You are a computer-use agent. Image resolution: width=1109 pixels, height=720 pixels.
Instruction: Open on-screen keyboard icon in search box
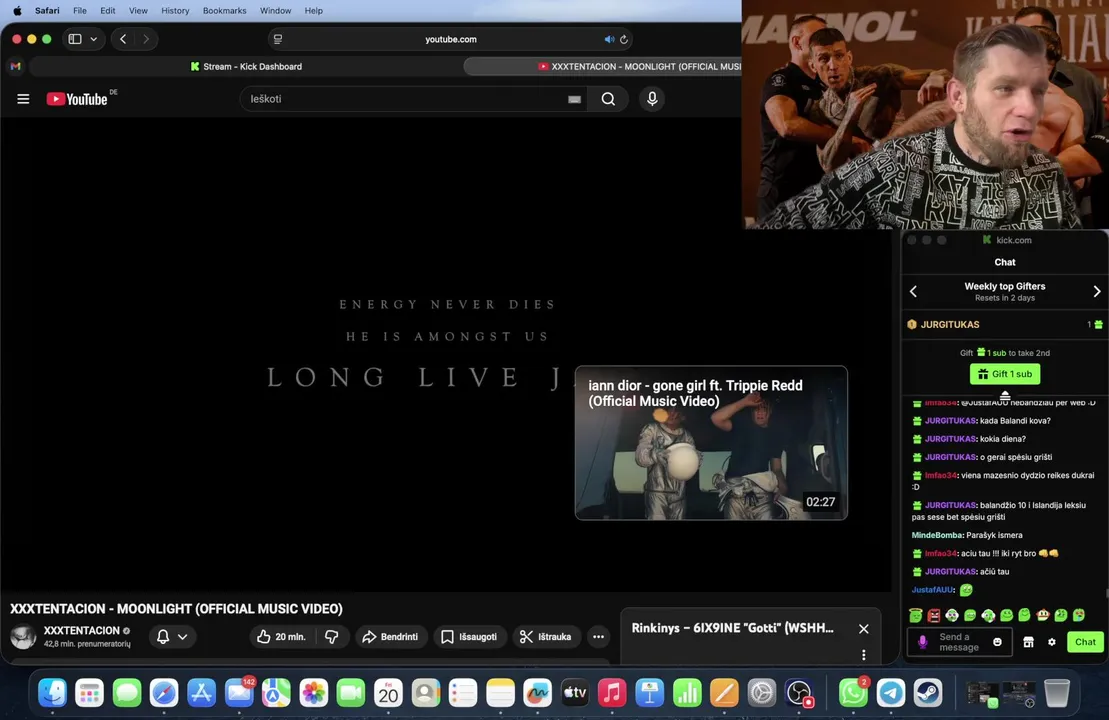click(x=574, y=100)
